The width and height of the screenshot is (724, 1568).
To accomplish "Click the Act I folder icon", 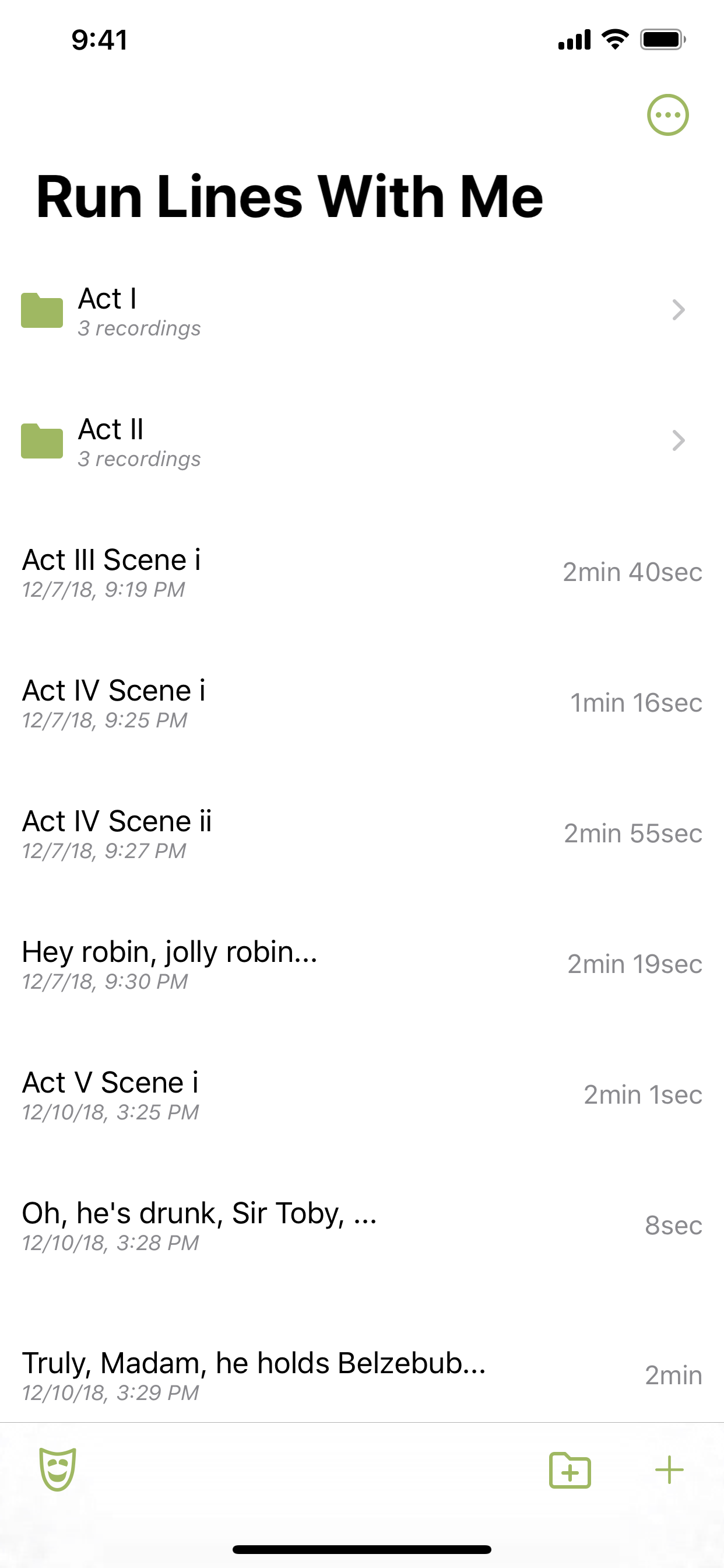I will coord(42,310).
